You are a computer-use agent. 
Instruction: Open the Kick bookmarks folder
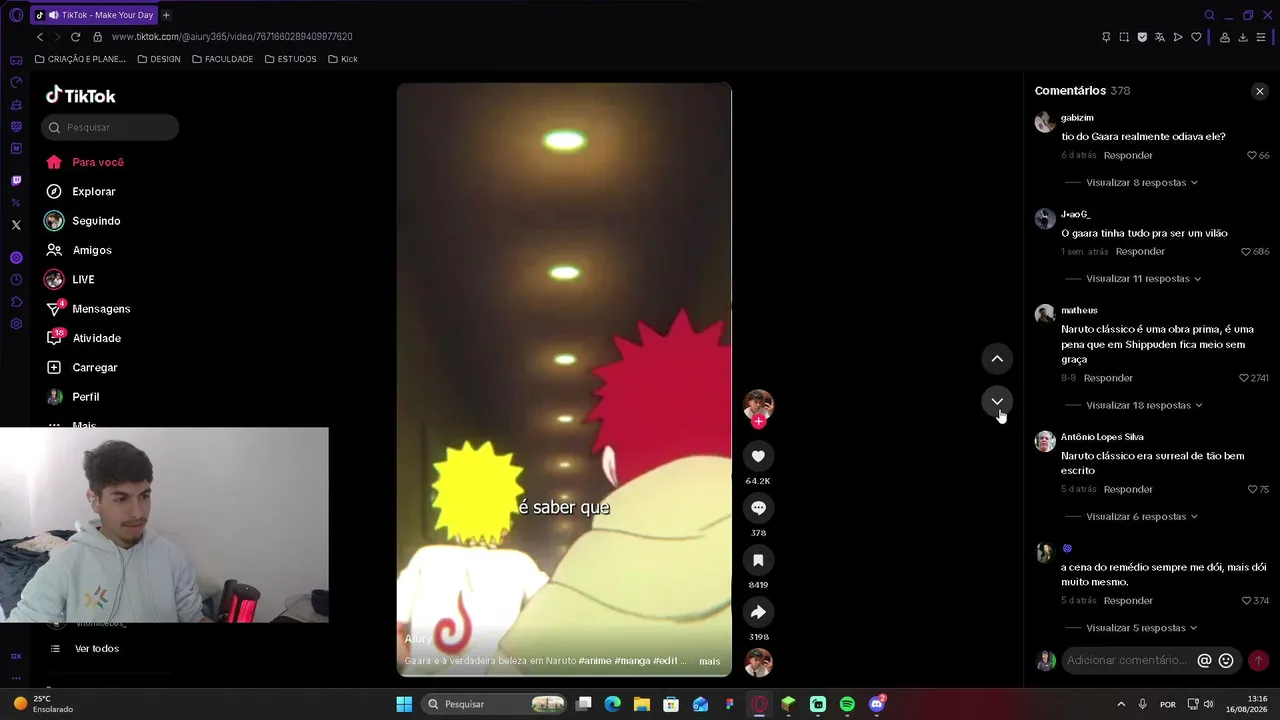point(343,59)
